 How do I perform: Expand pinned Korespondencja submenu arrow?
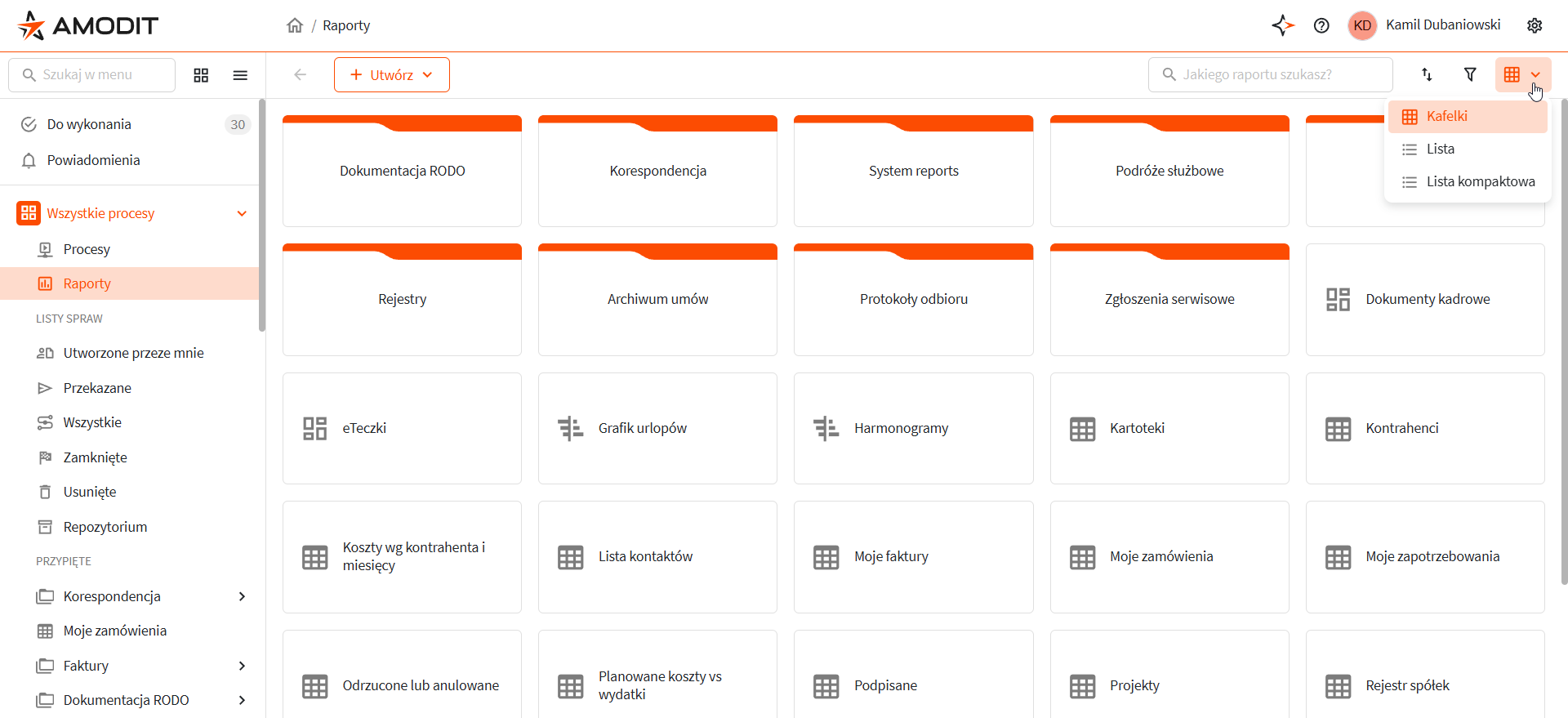pyautogui.click(x=242, y=596)
